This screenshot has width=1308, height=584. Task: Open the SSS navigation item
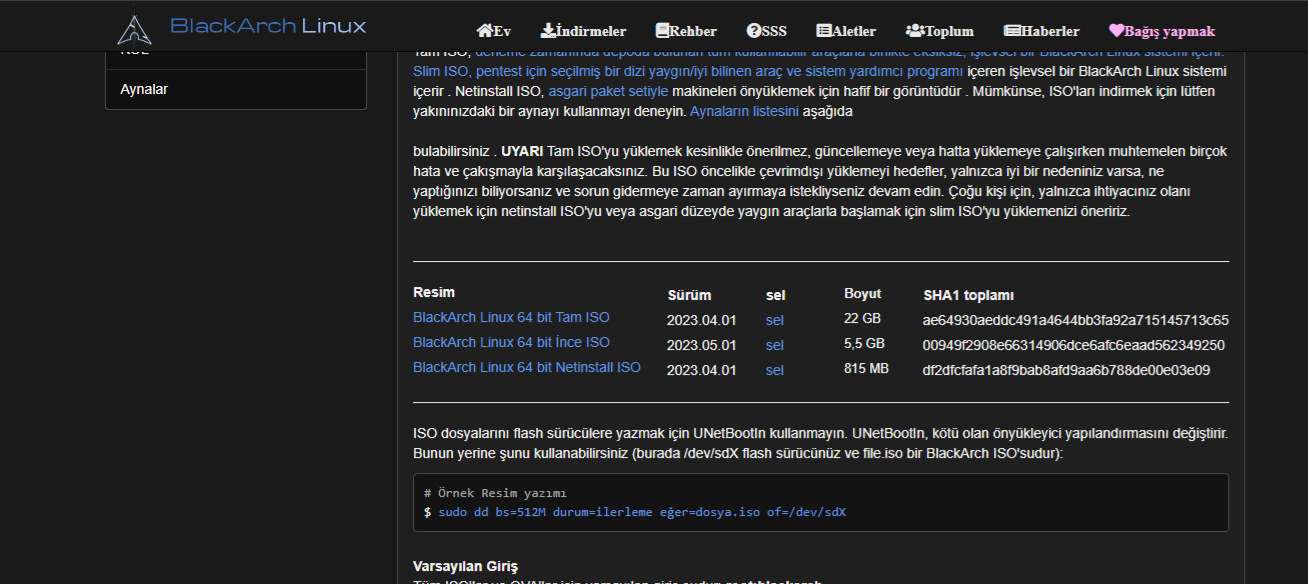pos(766,31)
